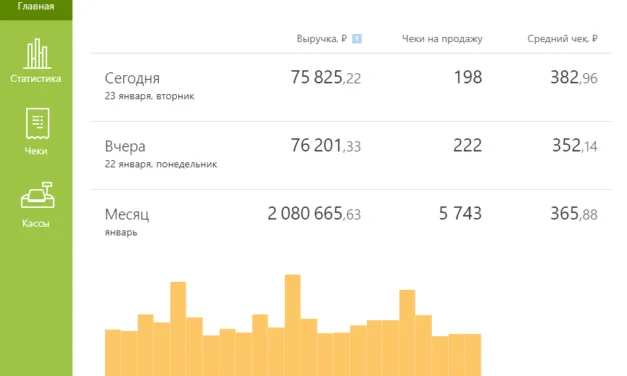Switch to the Главная tab
The width and height of the screenshot is (627, 376).
tap(36, 7)
